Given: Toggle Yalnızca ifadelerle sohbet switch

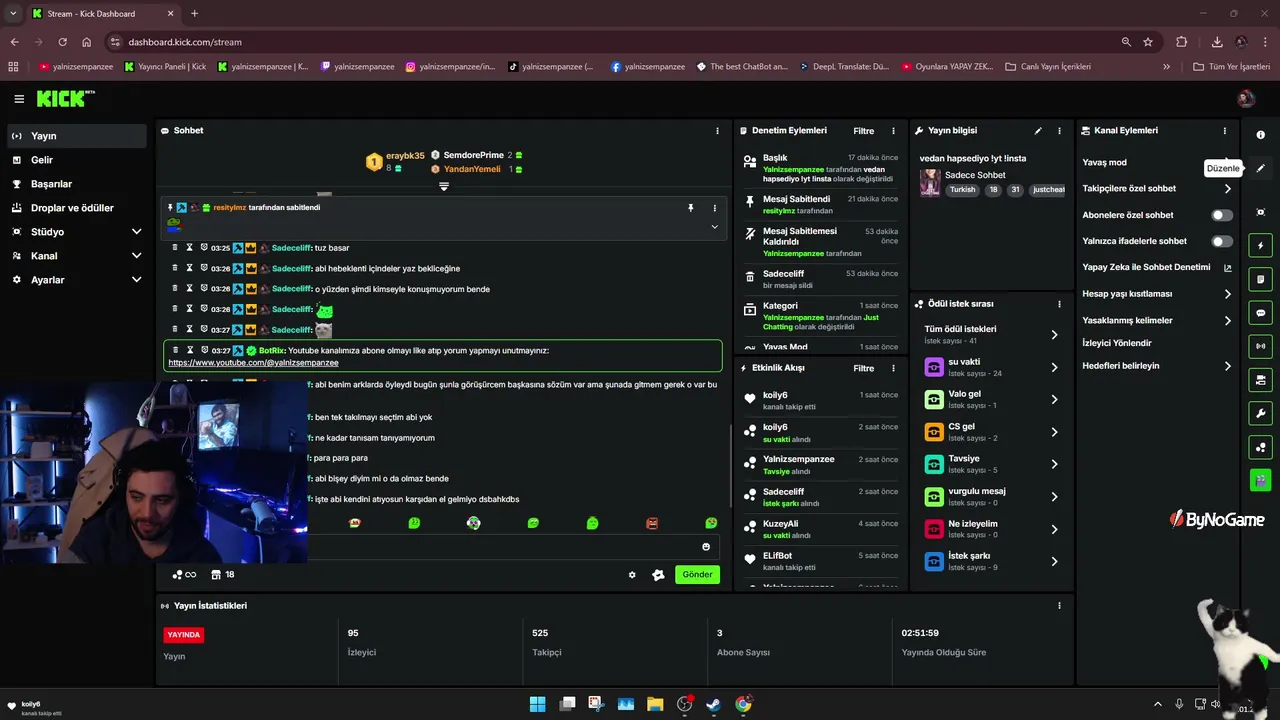Looking at the screenshot, I should click(x=1222, y=241).
